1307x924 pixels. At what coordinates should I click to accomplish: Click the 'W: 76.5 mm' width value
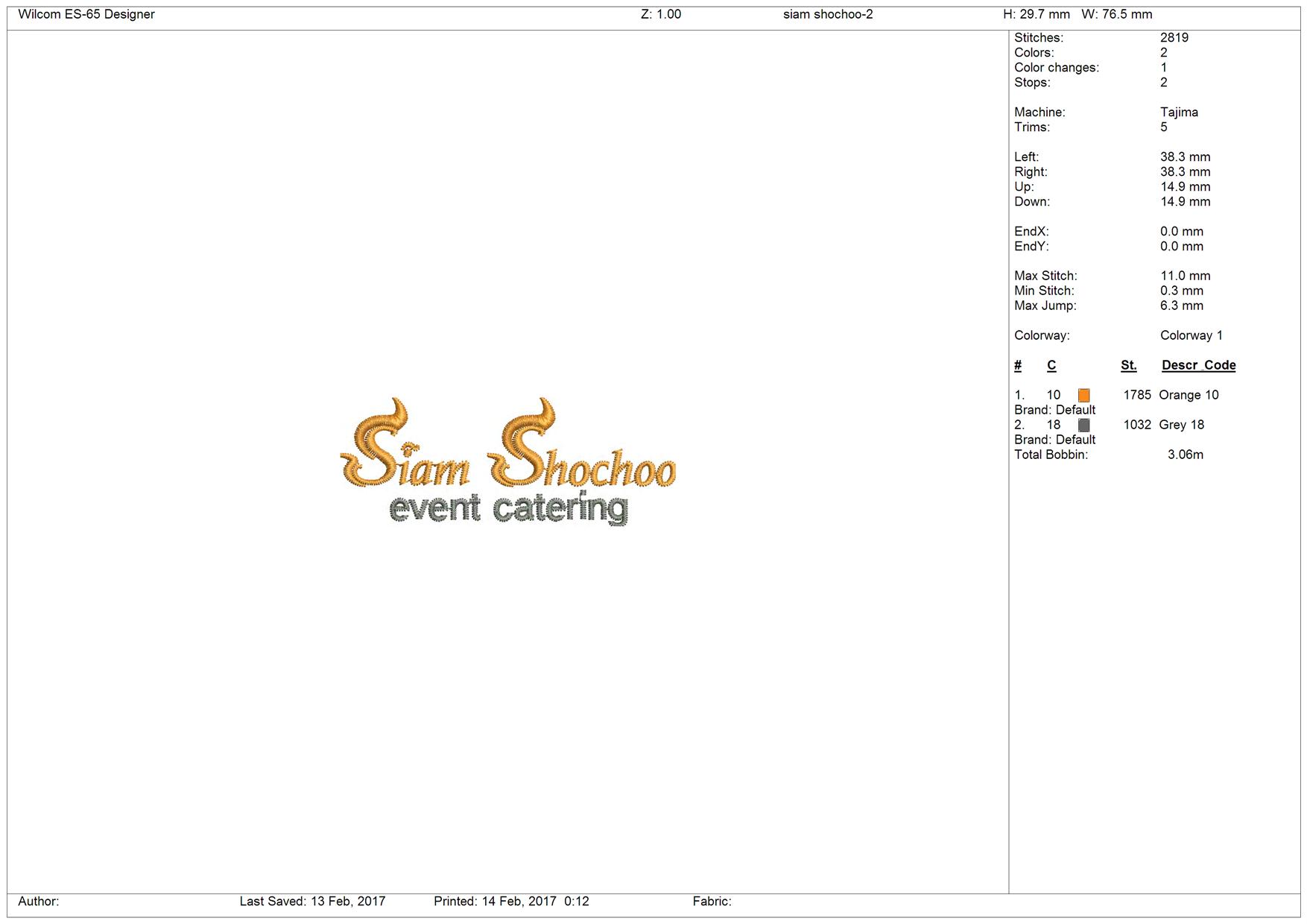1117,14
